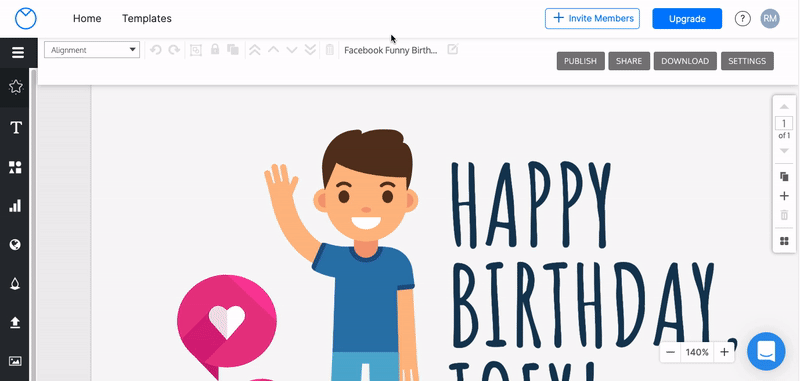Open the Home menu

(x=87, y=18)
